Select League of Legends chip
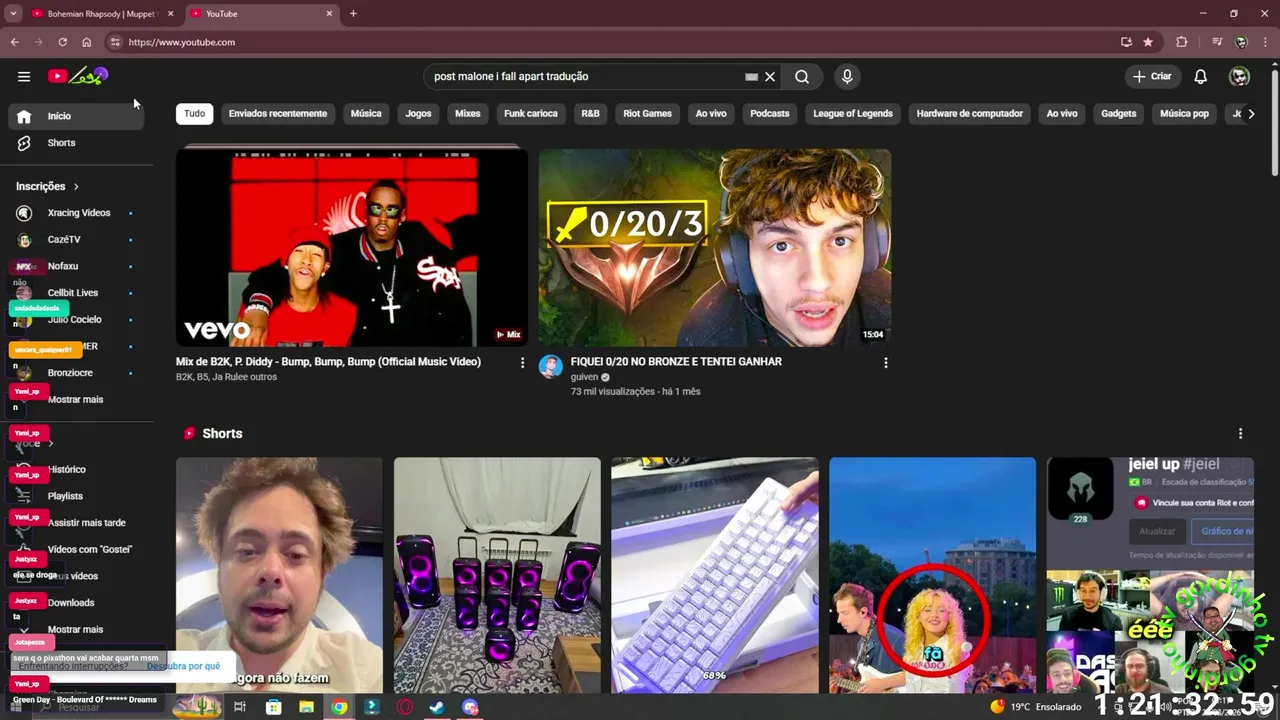The height and width of the screenshot is (720, 1280). pyautogui.click(x=853, y=113)
